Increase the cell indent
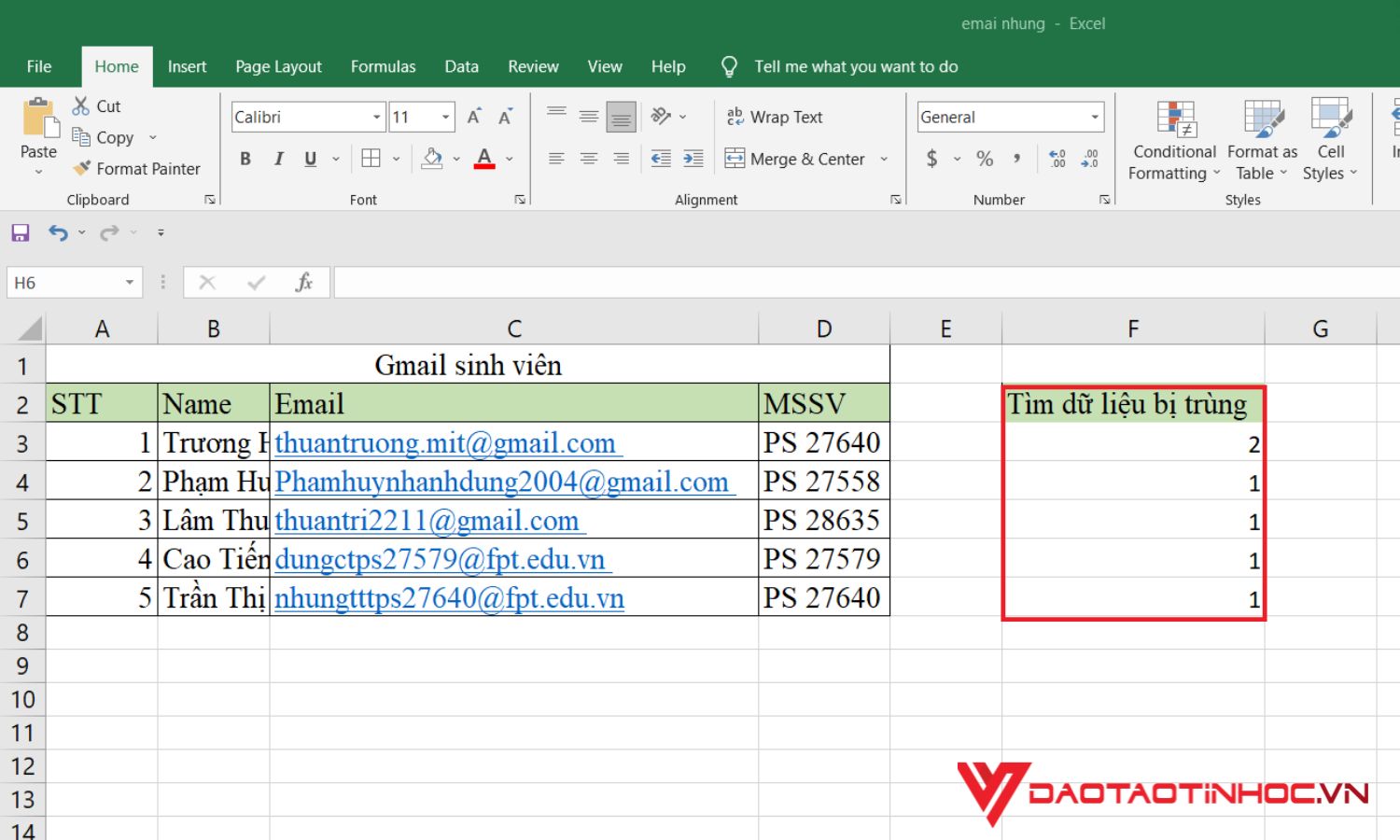This screenshot has height=840, width=1400. click(693, 159)
